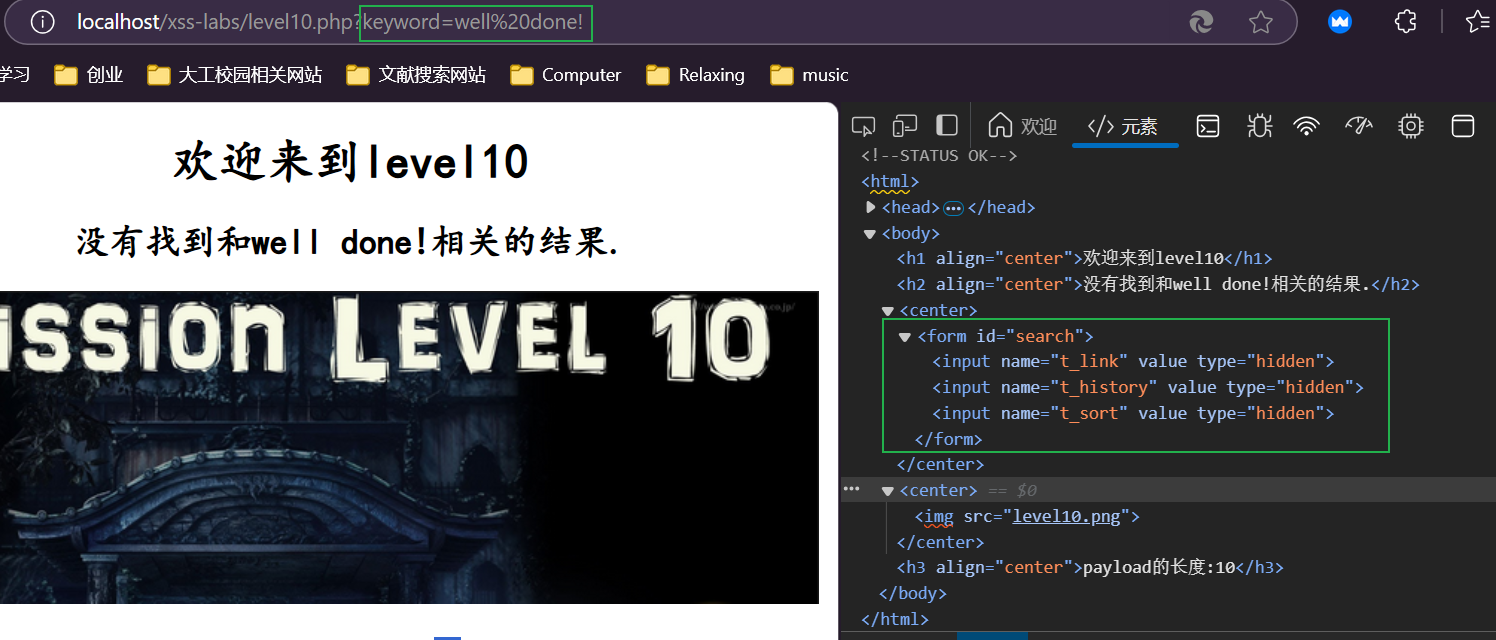Open the Edge read aloud/immersive icon in address bar
The height and width of the screenshot is (640, 1496).
click(1202, 22)
